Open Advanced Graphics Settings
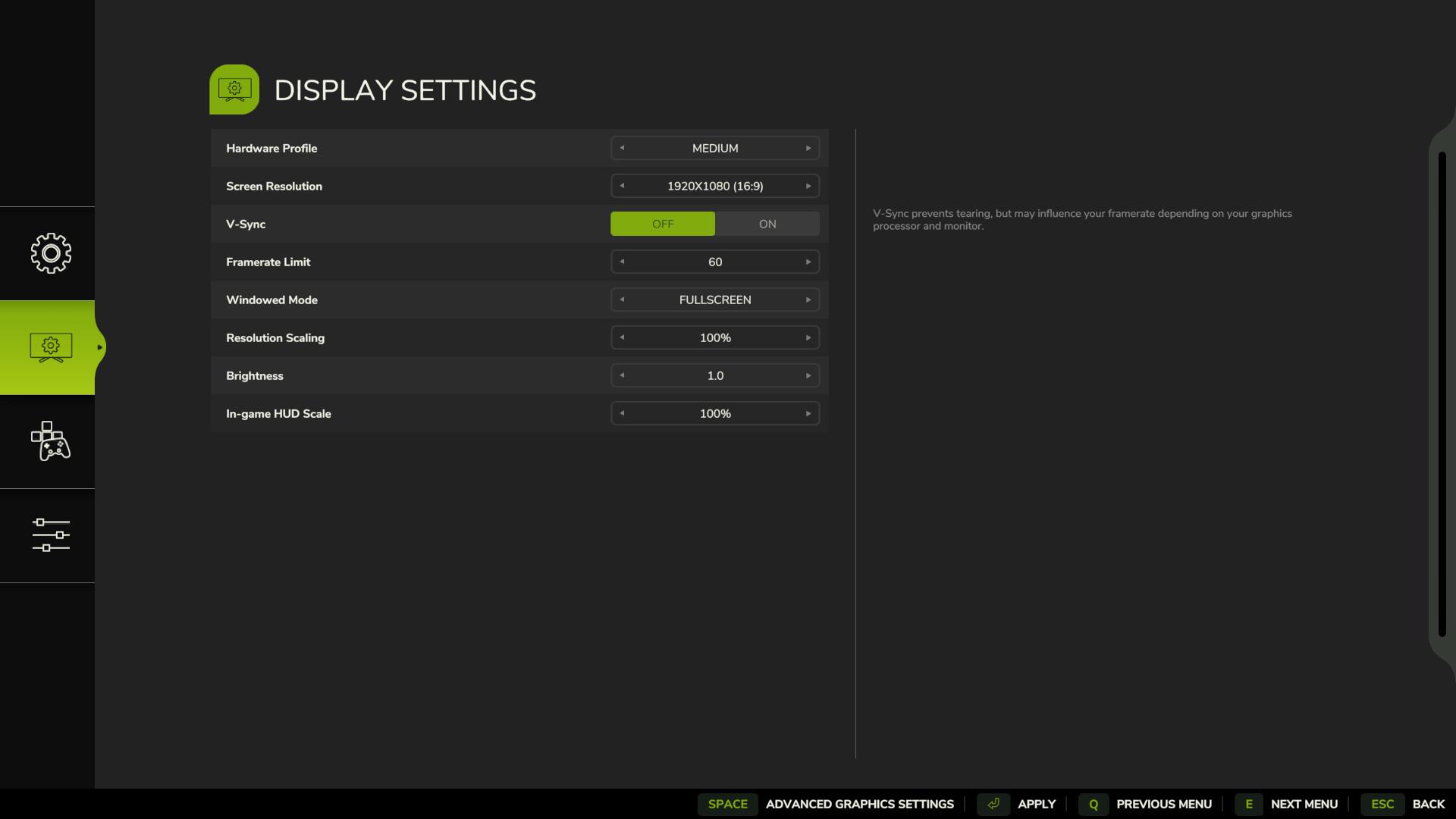Screen dimensions: 1456x819 [859, 804]
